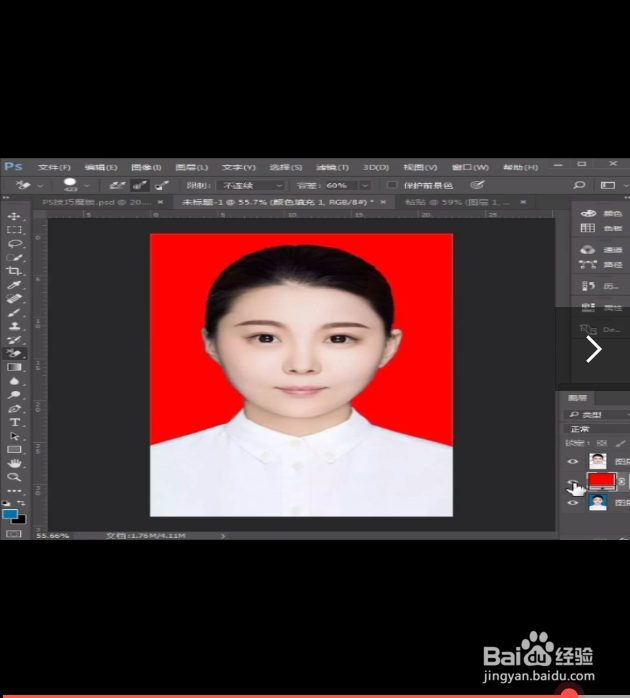Screen dimensions: 630x698
Task: Select the Zoom tool
Action: coord(14,477)
